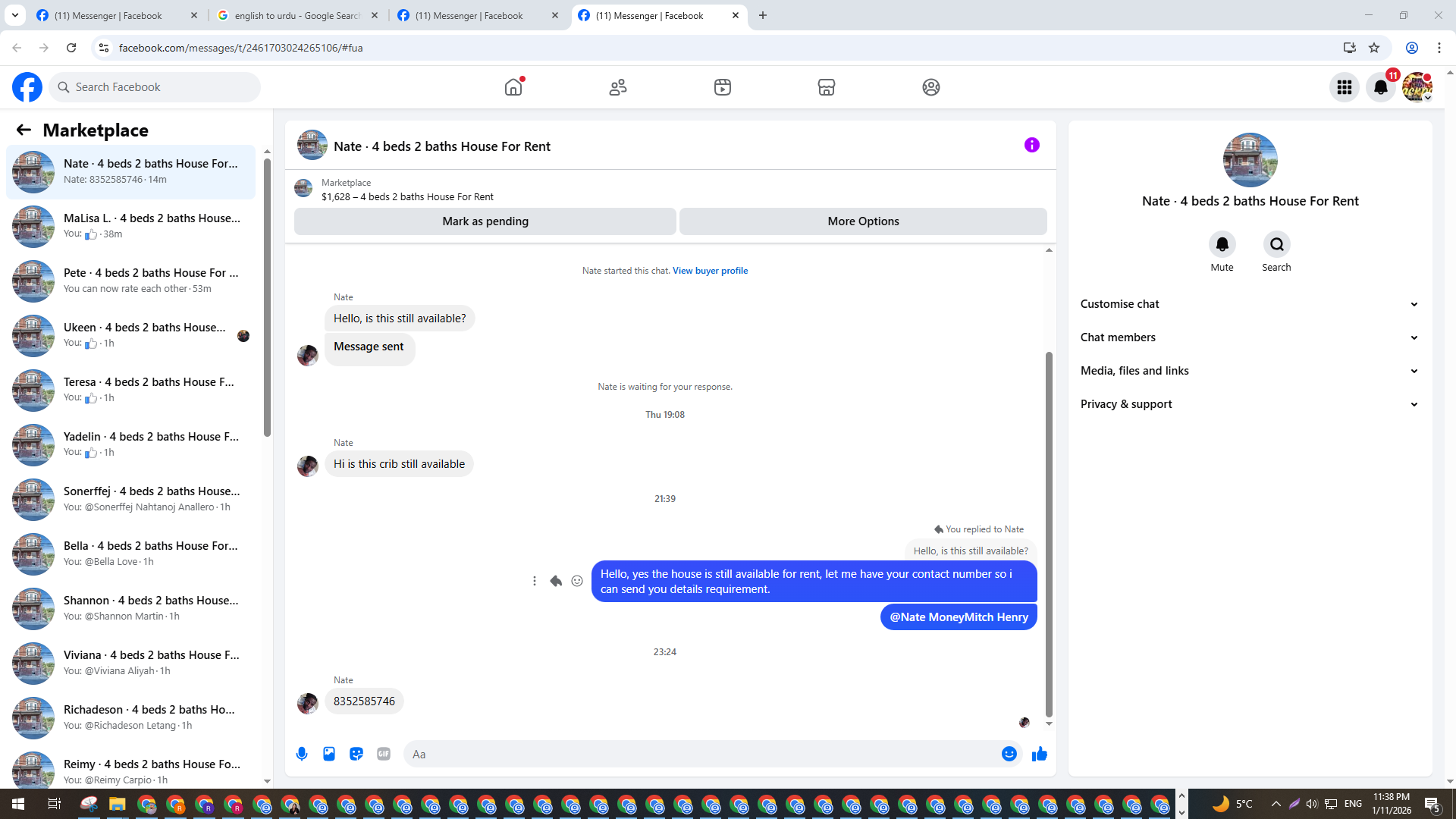Bookmark this page with the star
The image size is (1456, 819).
(x=1374, y=48)
